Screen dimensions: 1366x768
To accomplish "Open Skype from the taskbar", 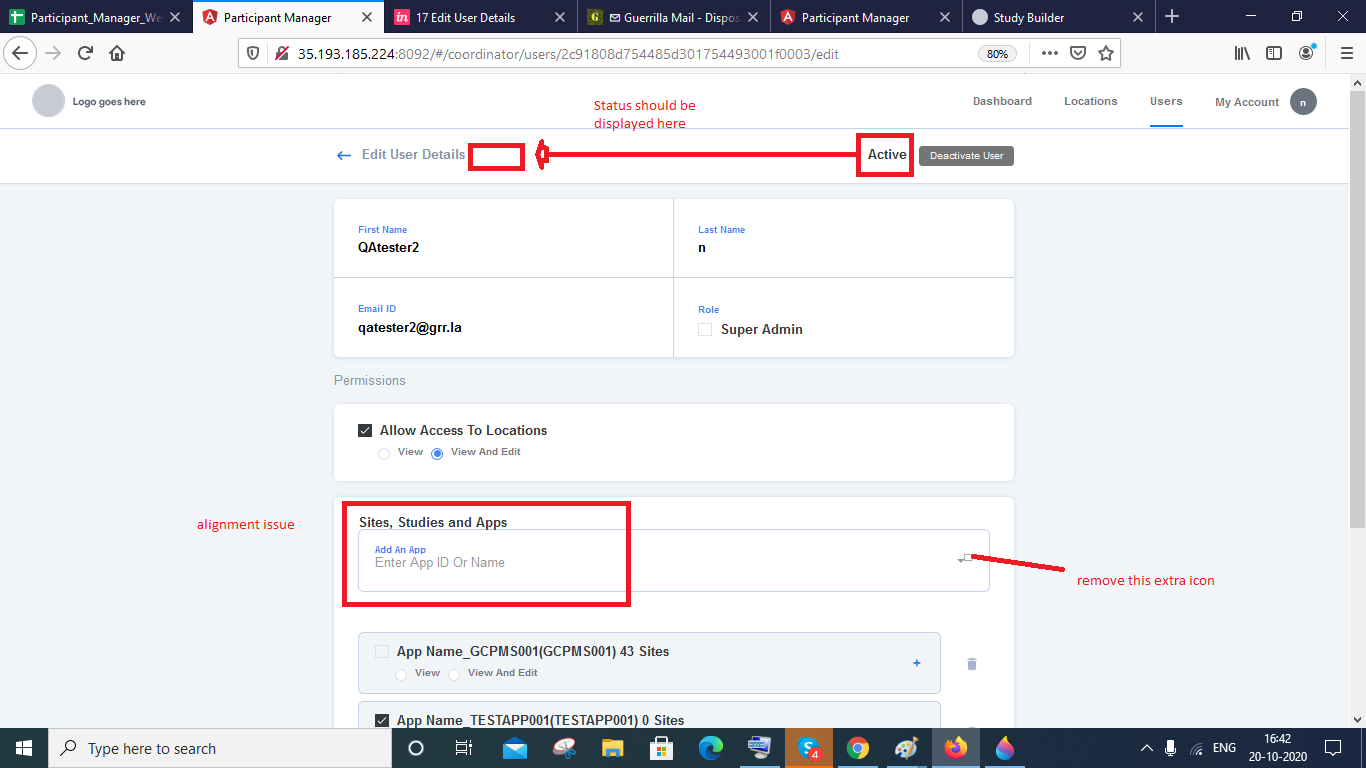I will [808, 748].
